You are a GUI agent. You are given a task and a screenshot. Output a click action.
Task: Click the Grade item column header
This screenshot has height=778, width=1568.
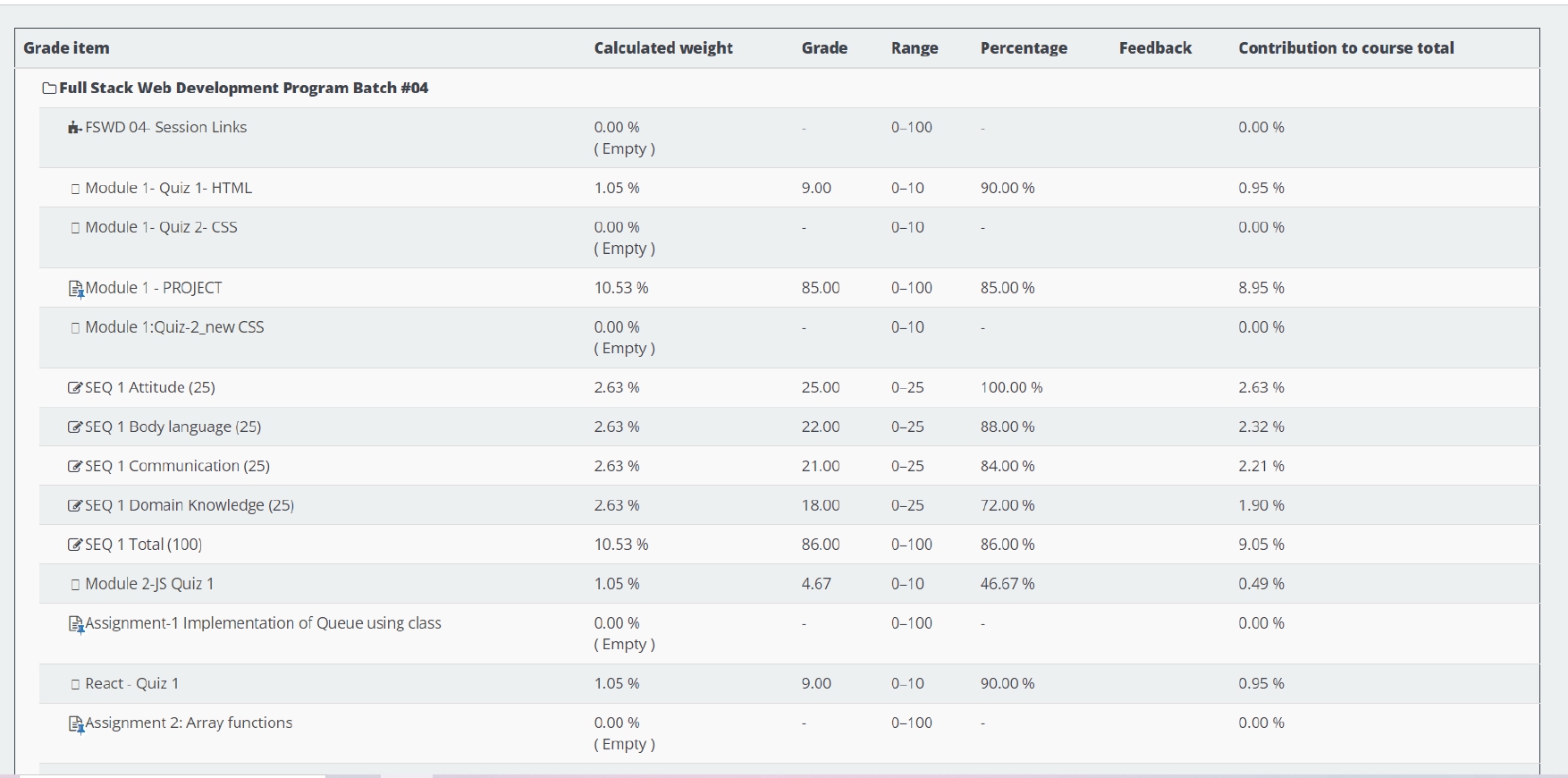click(x=66, y=48)
